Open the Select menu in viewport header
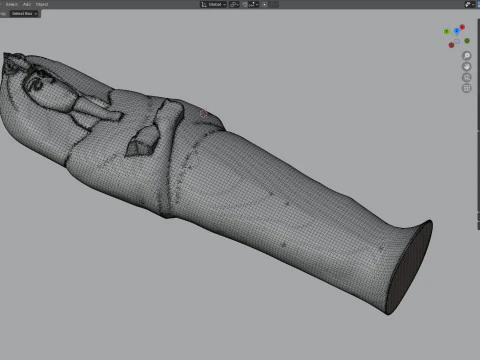 click(x=11, y=4)
